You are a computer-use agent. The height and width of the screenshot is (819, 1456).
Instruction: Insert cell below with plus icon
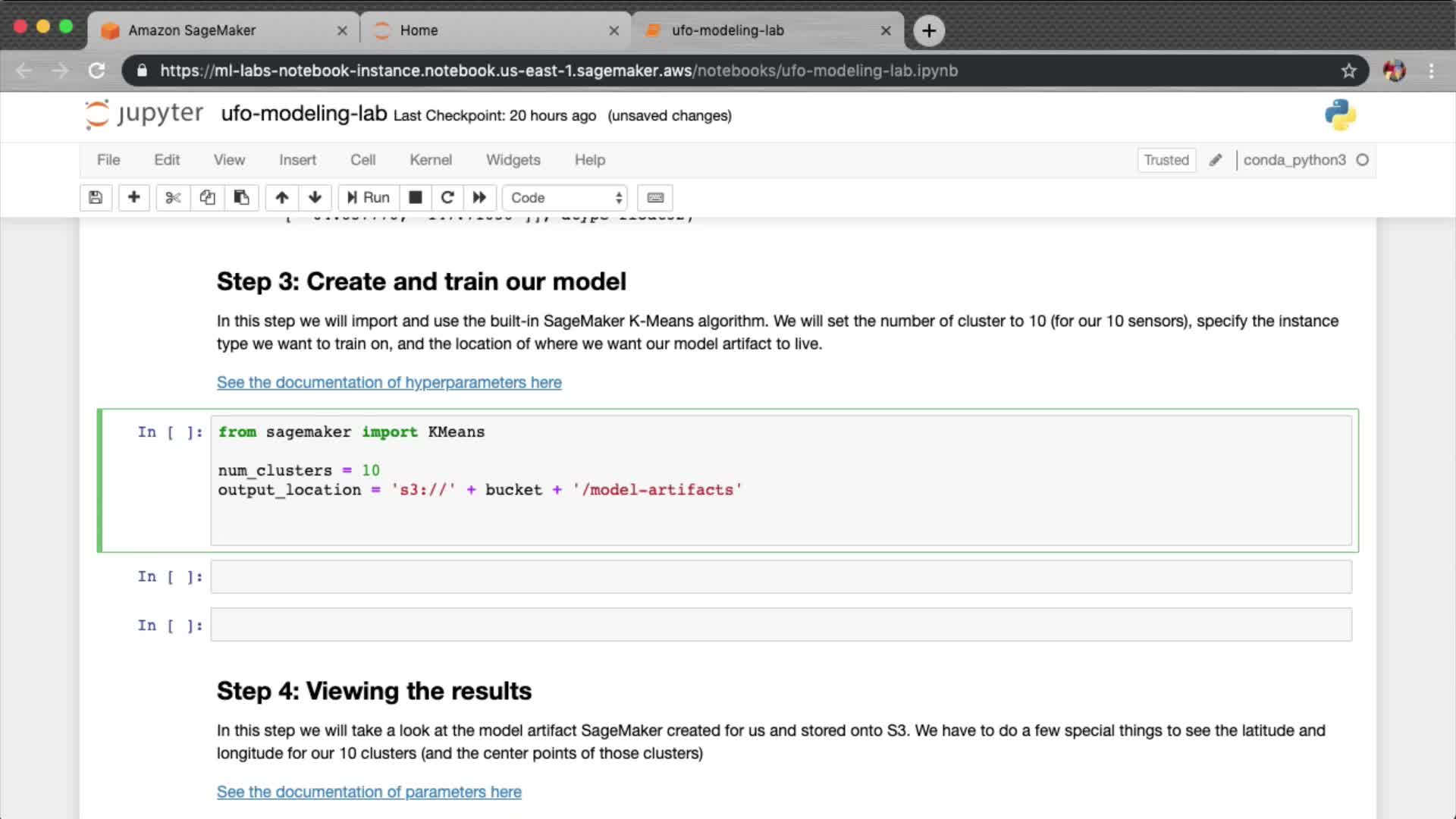[x=133, y=198]
